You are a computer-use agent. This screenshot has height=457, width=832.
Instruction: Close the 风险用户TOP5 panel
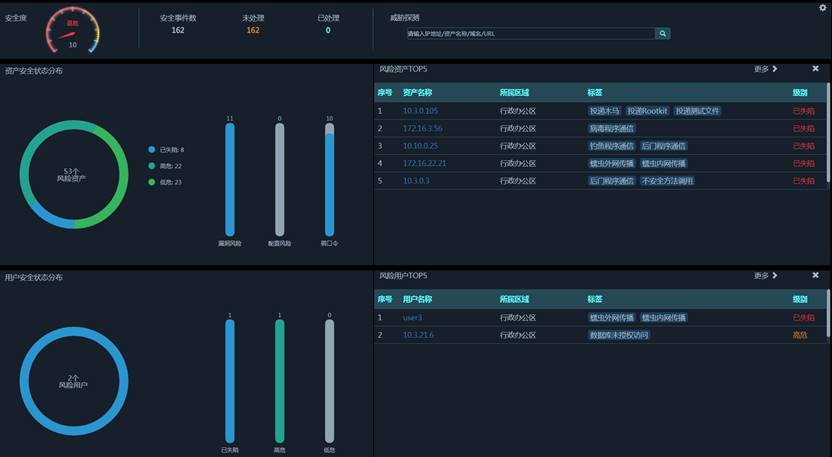(815, 275)
